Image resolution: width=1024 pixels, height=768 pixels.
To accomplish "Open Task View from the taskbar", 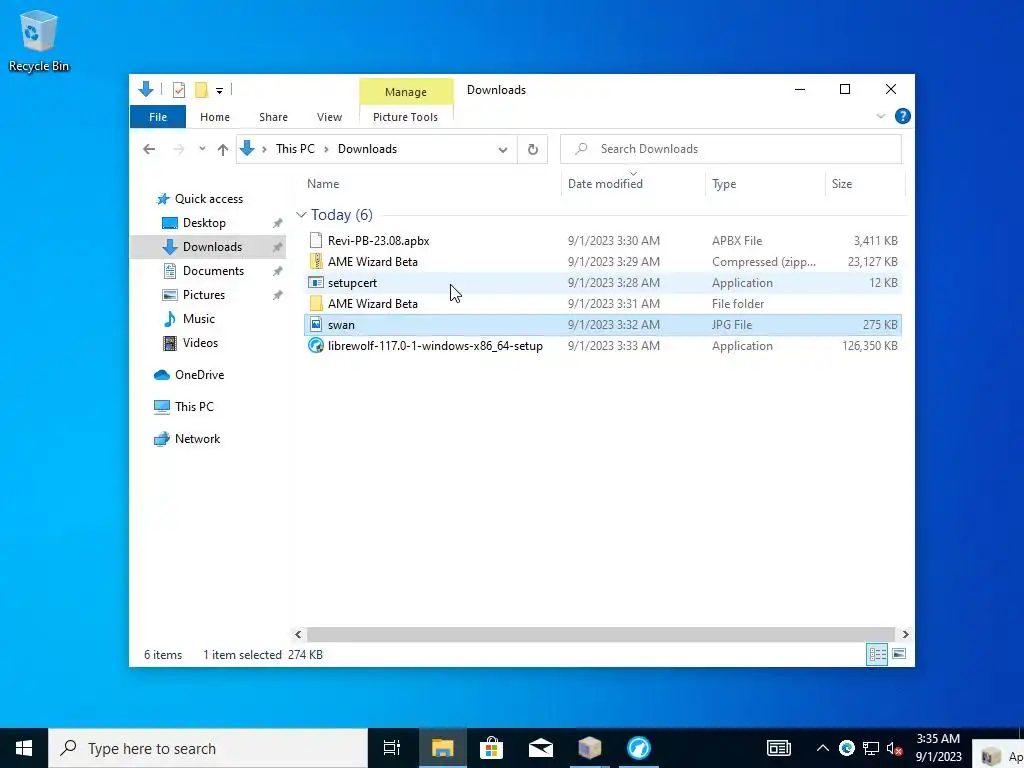I will tap(392, 748).
